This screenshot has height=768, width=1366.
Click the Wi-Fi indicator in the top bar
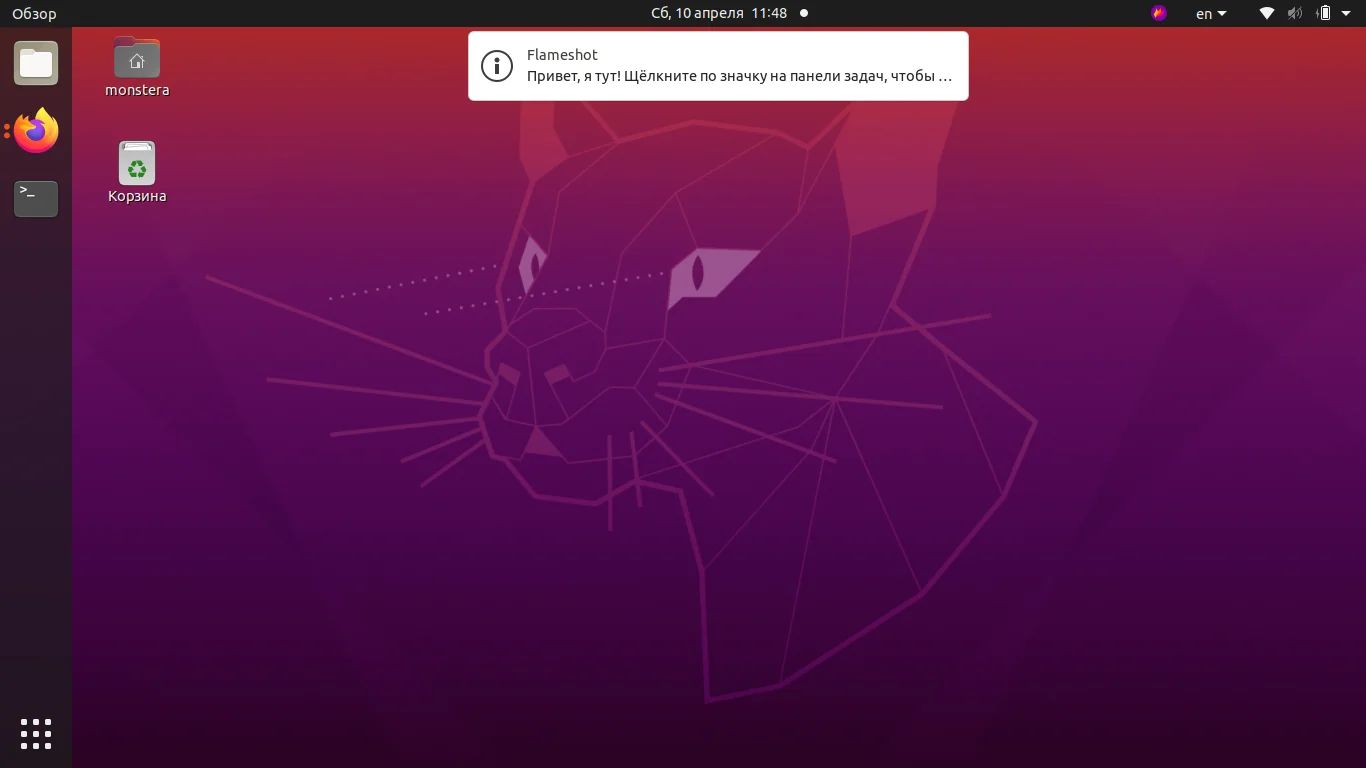point(1266,13)
